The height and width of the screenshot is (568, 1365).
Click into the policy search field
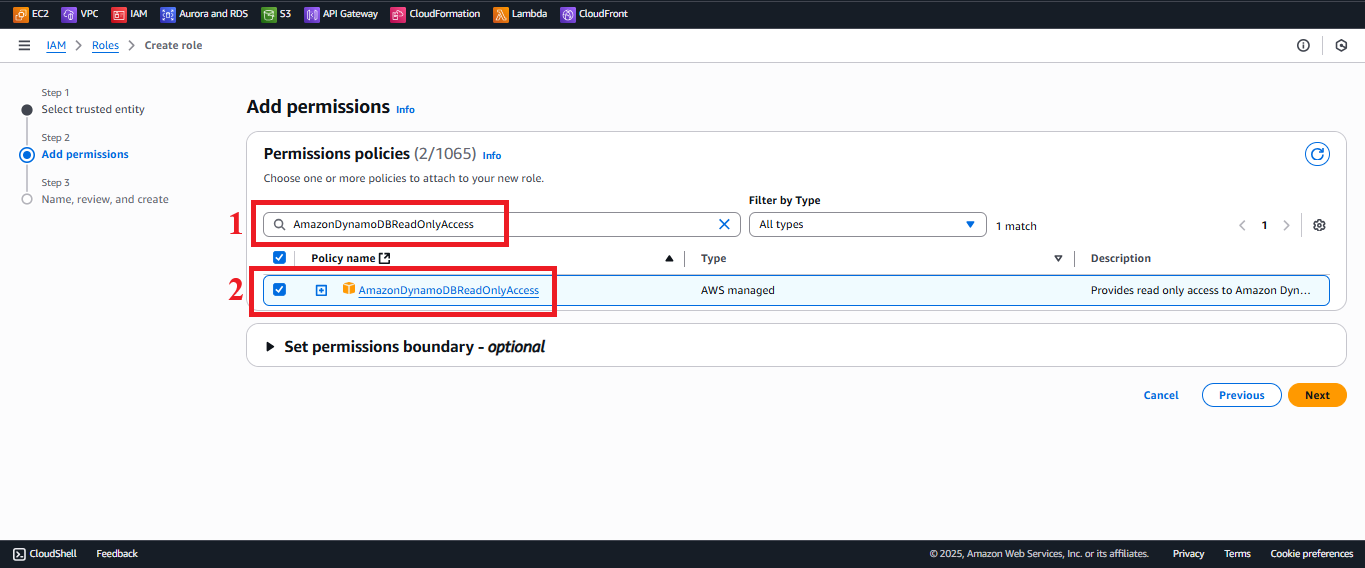pos(501,224)
